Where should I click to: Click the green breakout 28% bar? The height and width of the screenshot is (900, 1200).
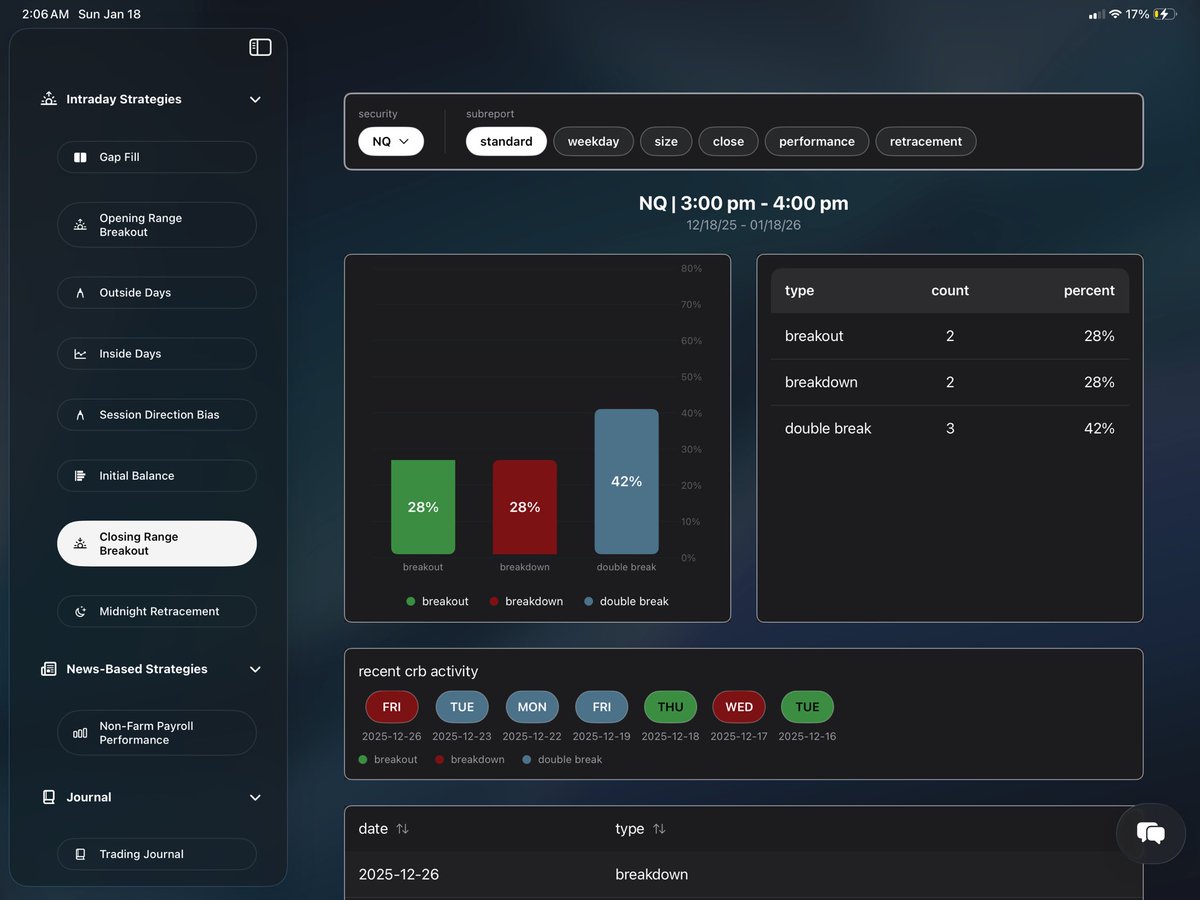(x=423, y=507)
